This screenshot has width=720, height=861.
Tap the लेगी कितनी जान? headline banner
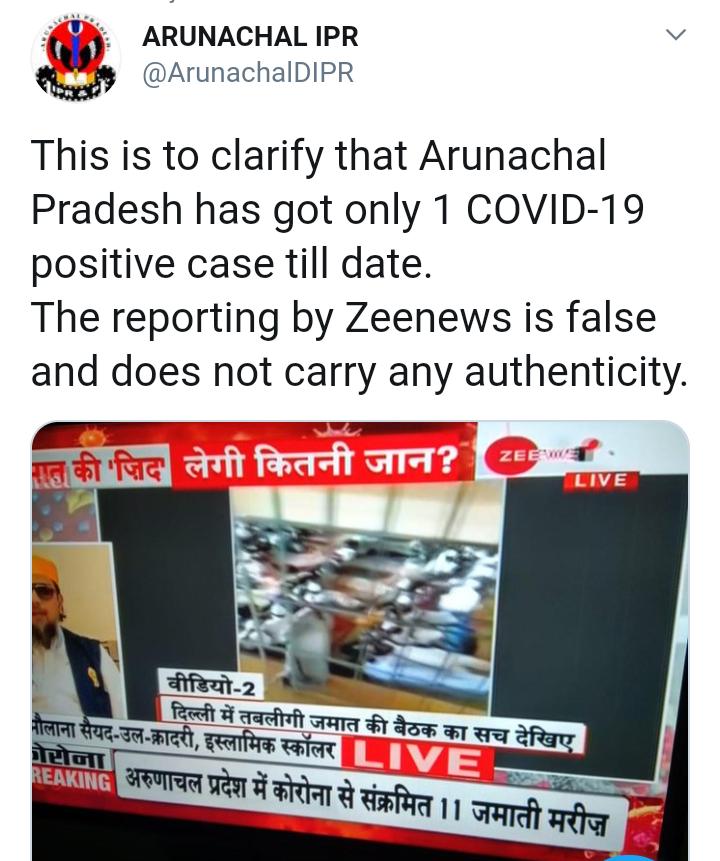point(321,460)
